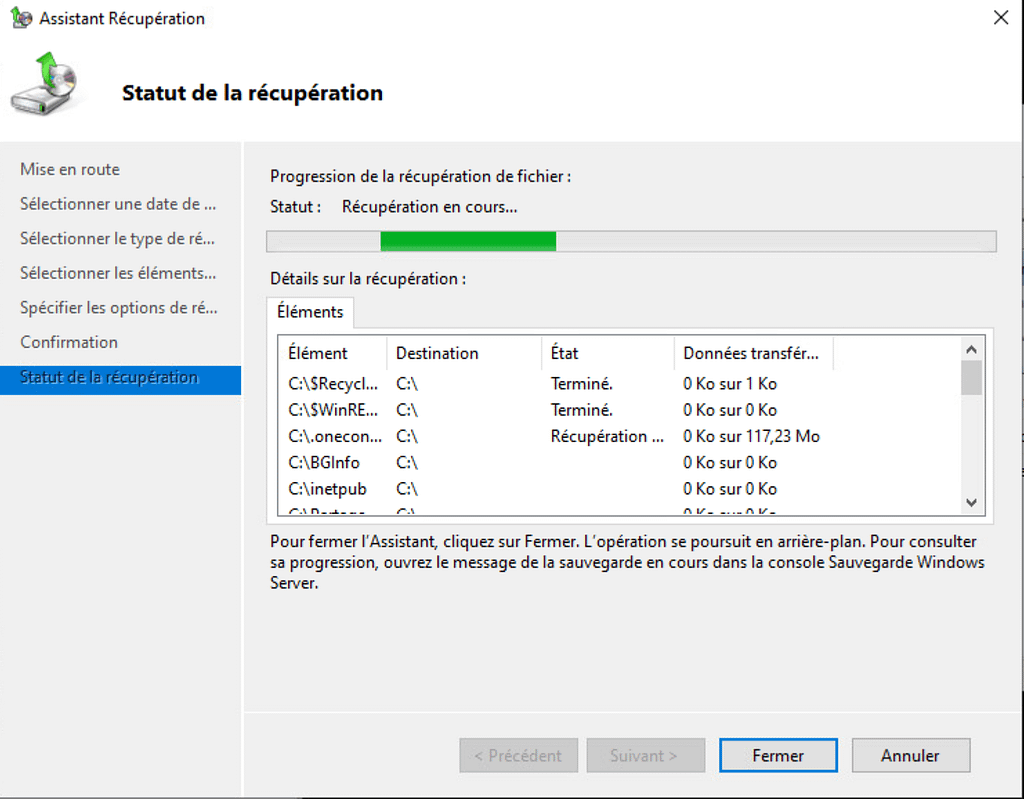Select the highlighted Statut de la récupération step
Viewport: 1024px width, 799px height.
109,378
